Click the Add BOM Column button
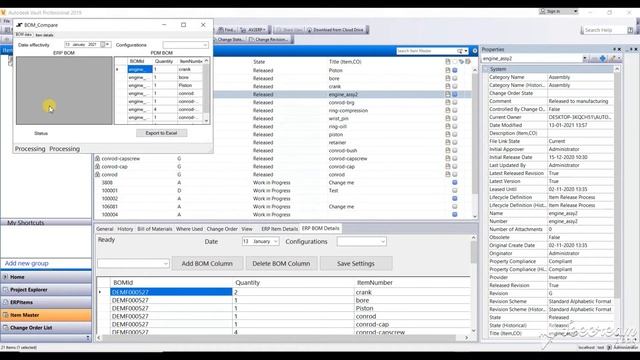640x360 pixels. [x=207, y=264]
